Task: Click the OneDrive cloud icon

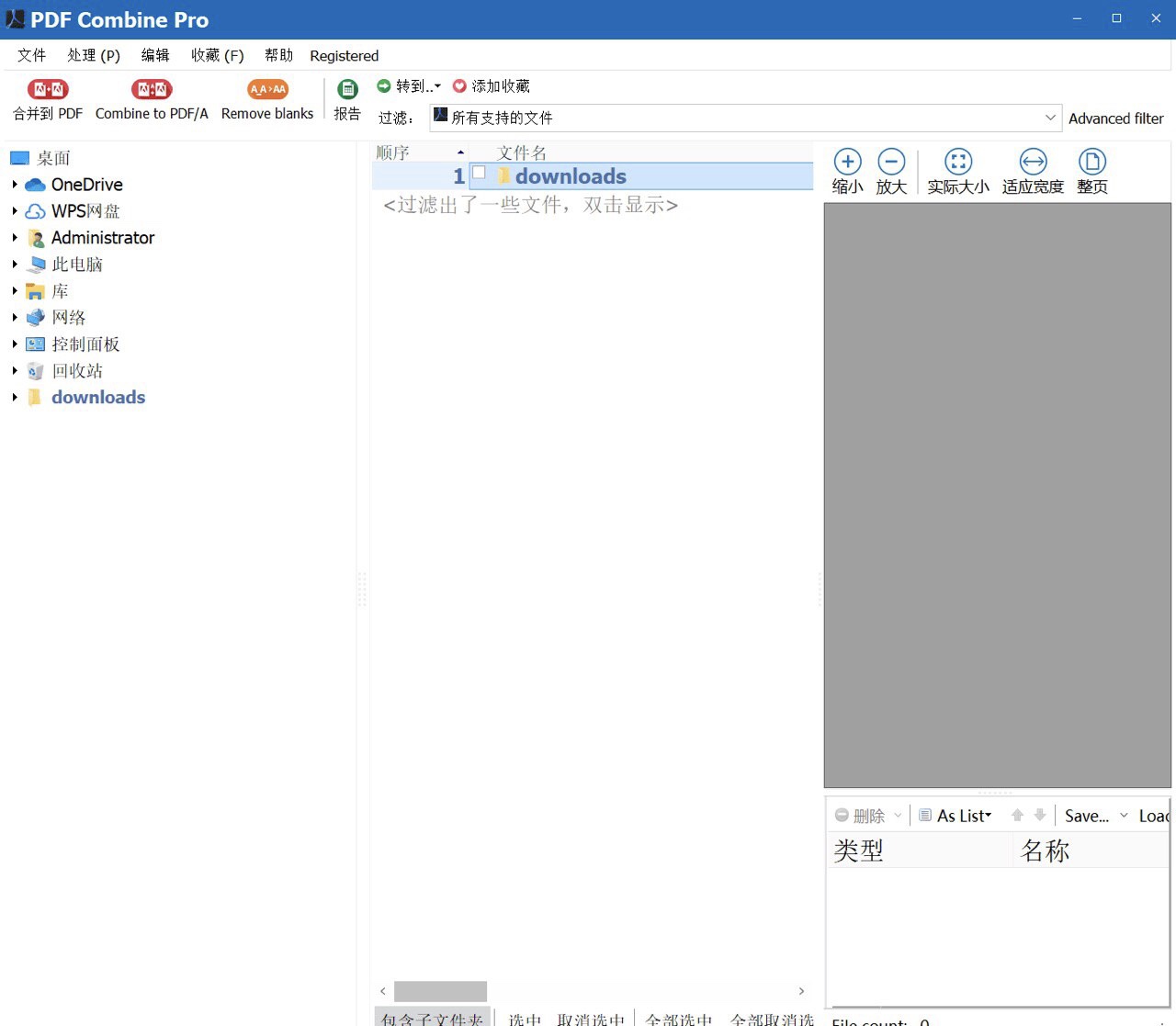Action: point(35,185)
